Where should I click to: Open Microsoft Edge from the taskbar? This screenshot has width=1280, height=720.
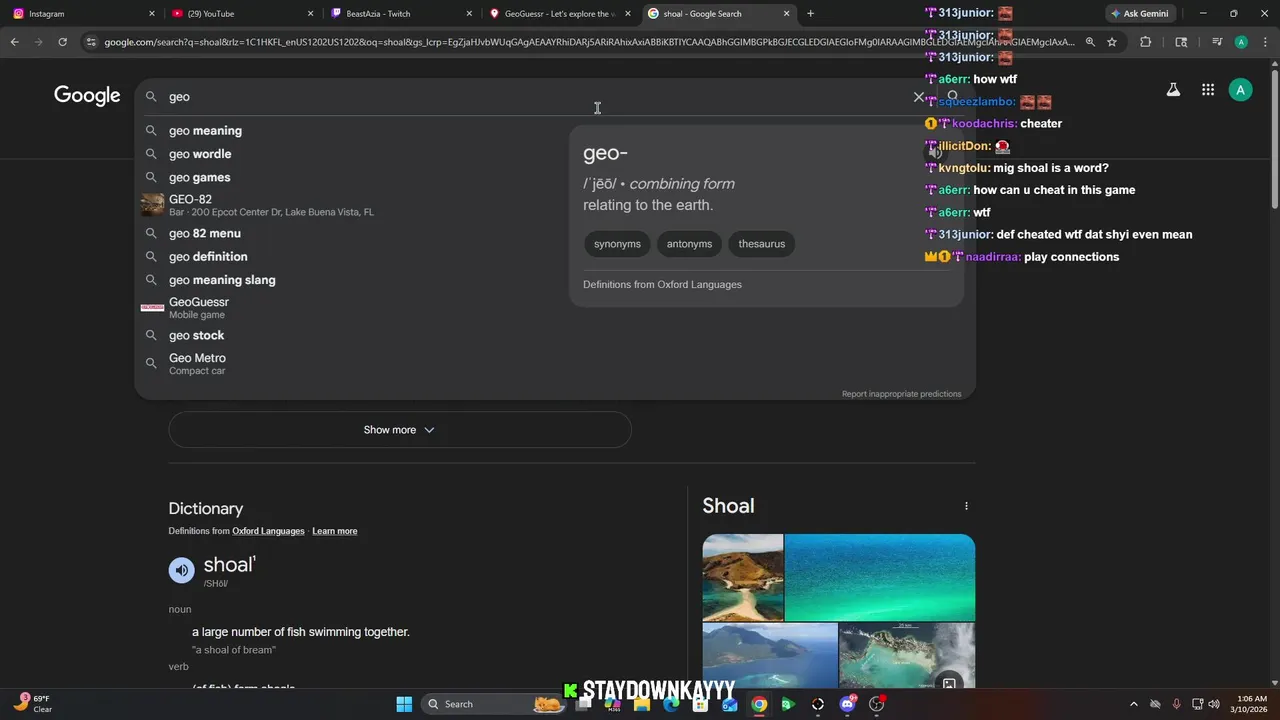671,704
